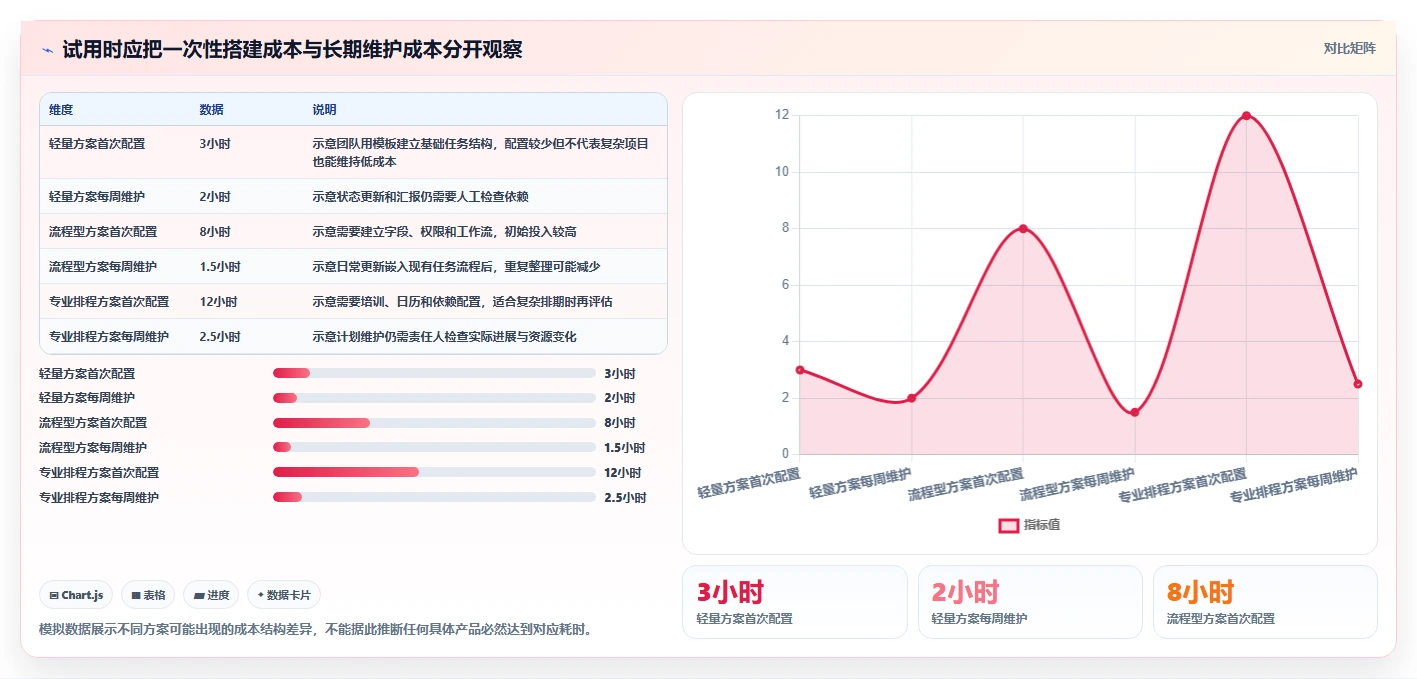This screenshot has height=679, width=1417.
Task: Click the 轻量方案首次配置 progress bar
Action: 434,373
